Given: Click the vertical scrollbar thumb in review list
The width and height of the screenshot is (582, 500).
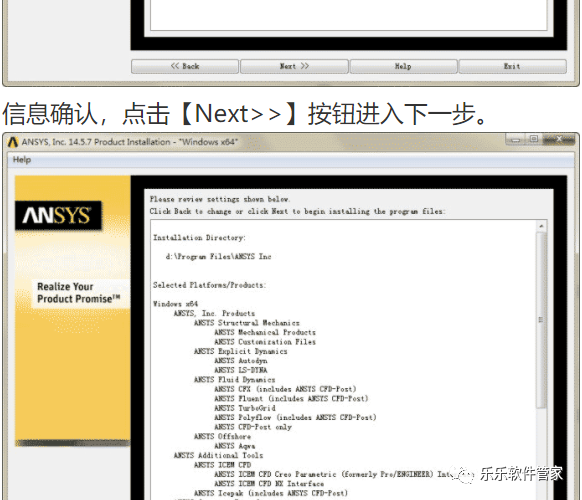Looking at the screenshot, I should tap(541, 320).
